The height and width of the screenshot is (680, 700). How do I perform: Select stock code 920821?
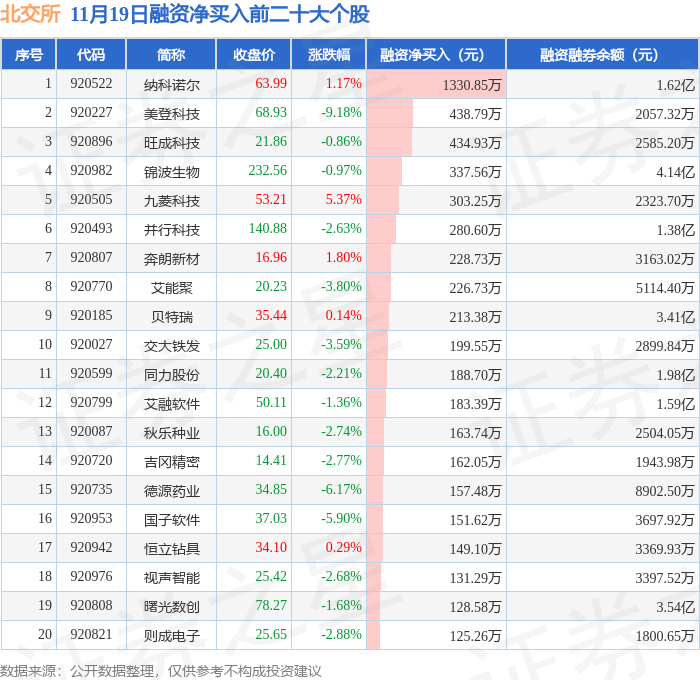(x=91, y=635)
